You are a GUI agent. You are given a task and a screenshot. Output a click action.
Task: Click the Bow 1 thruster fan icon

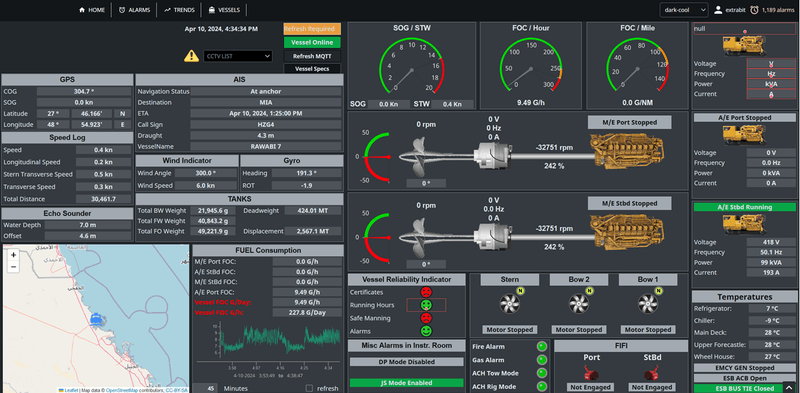point(648,304)
